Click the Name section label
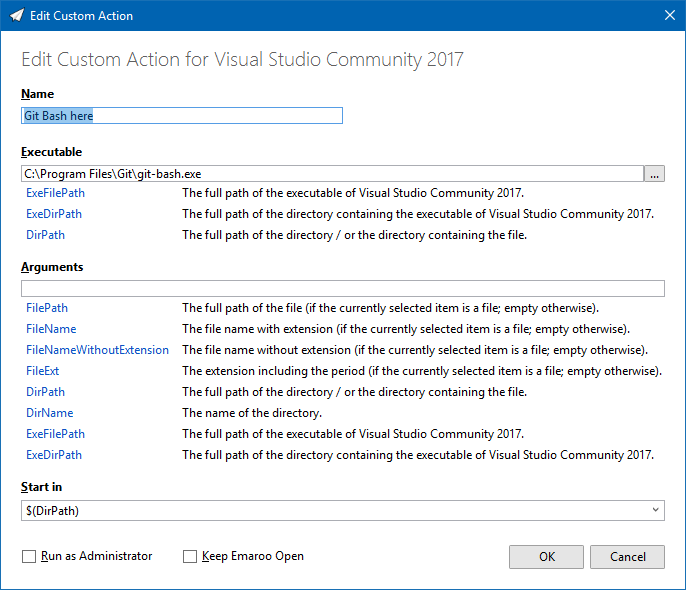686x590 pixels. tap(38, 94)
